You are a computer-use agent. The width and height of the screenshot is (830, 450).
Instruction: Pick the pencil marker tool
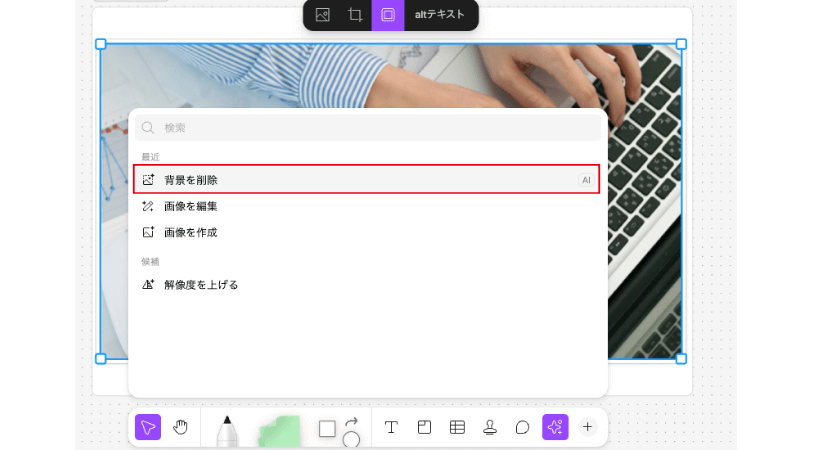coord(228,431)
